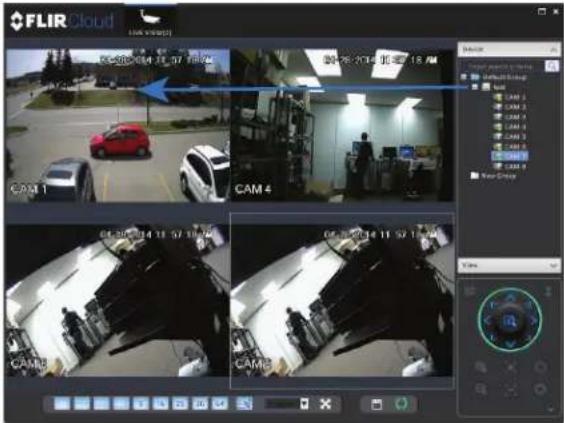
Task: Select CAM 6 in the device tree
Action: [510, 146]
